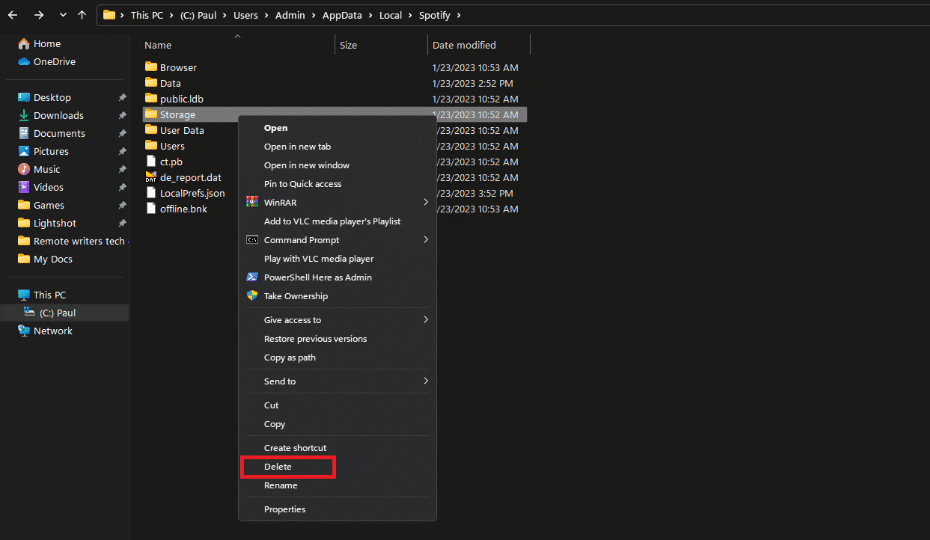Expand chevron after Spotify in breadcrumb

(x=458, y=15)
